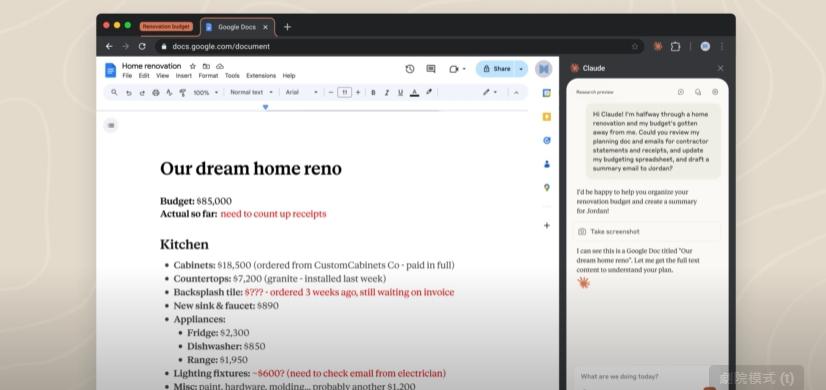Show document outline icon

pyautogui.click(x=111, y=125)
